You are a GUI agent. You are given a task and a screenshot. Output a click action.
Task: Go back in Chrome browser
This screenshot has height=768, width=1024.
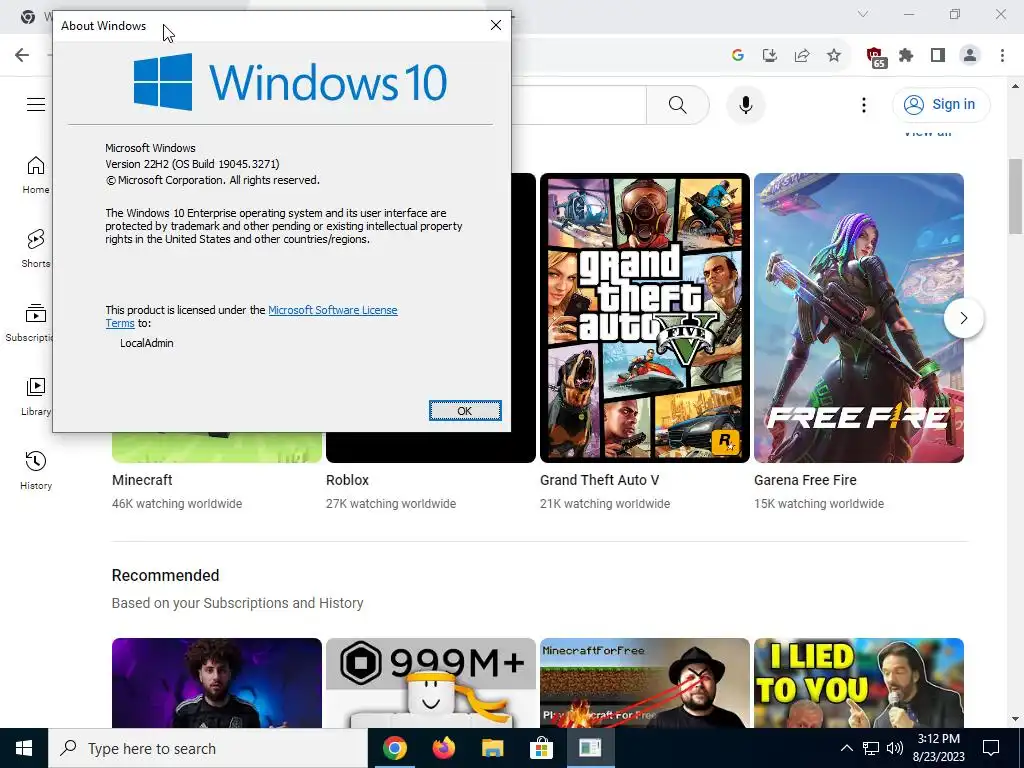[x=22, y=55]
